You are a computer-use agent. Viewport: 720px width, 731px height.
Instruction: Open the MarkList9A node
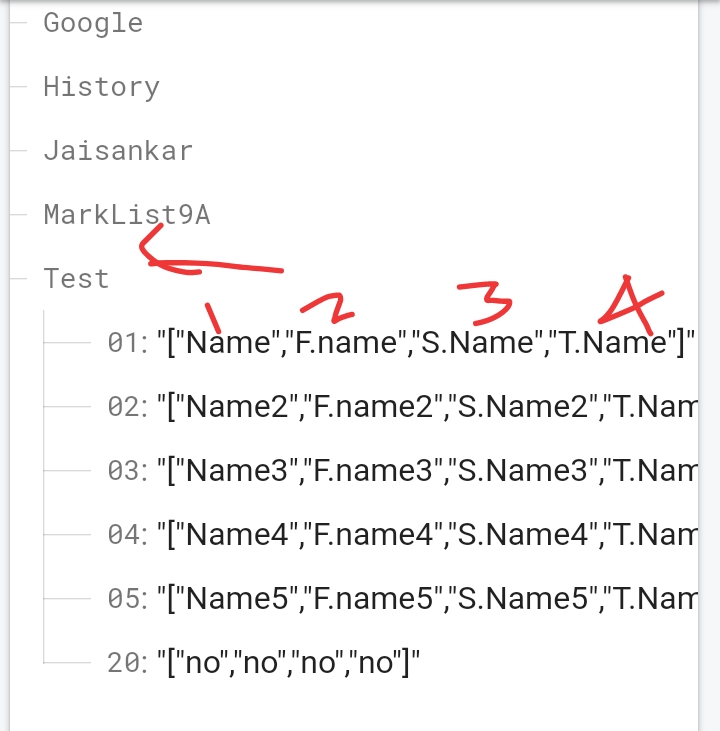126,215
